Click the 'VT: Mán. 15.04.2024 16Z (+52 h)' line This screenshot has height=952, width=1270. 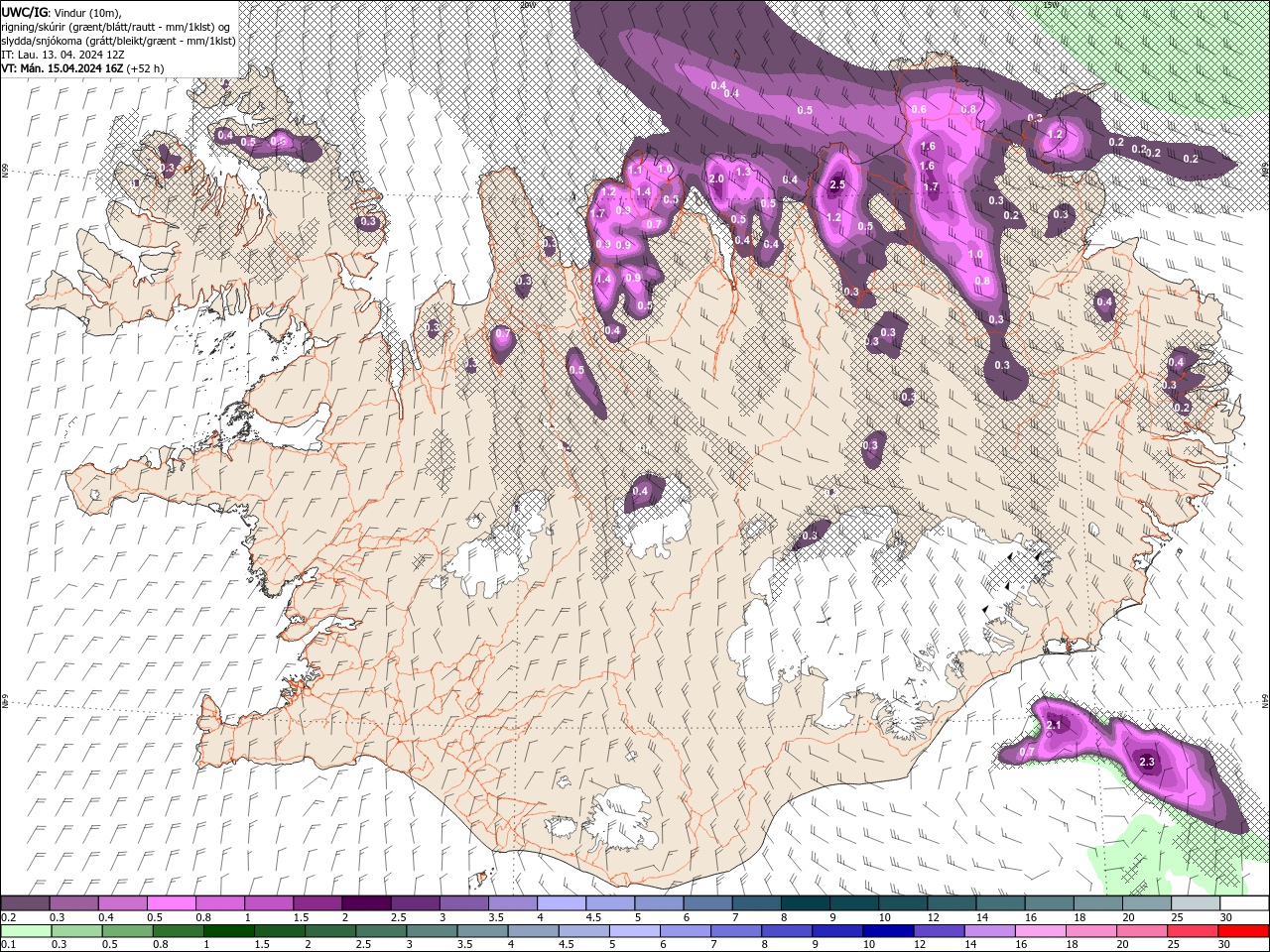83,68
